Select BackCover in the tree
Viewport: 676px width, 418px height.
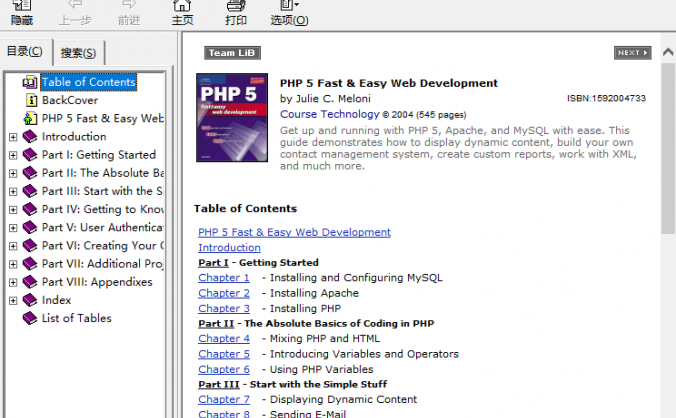click(70, 100)
